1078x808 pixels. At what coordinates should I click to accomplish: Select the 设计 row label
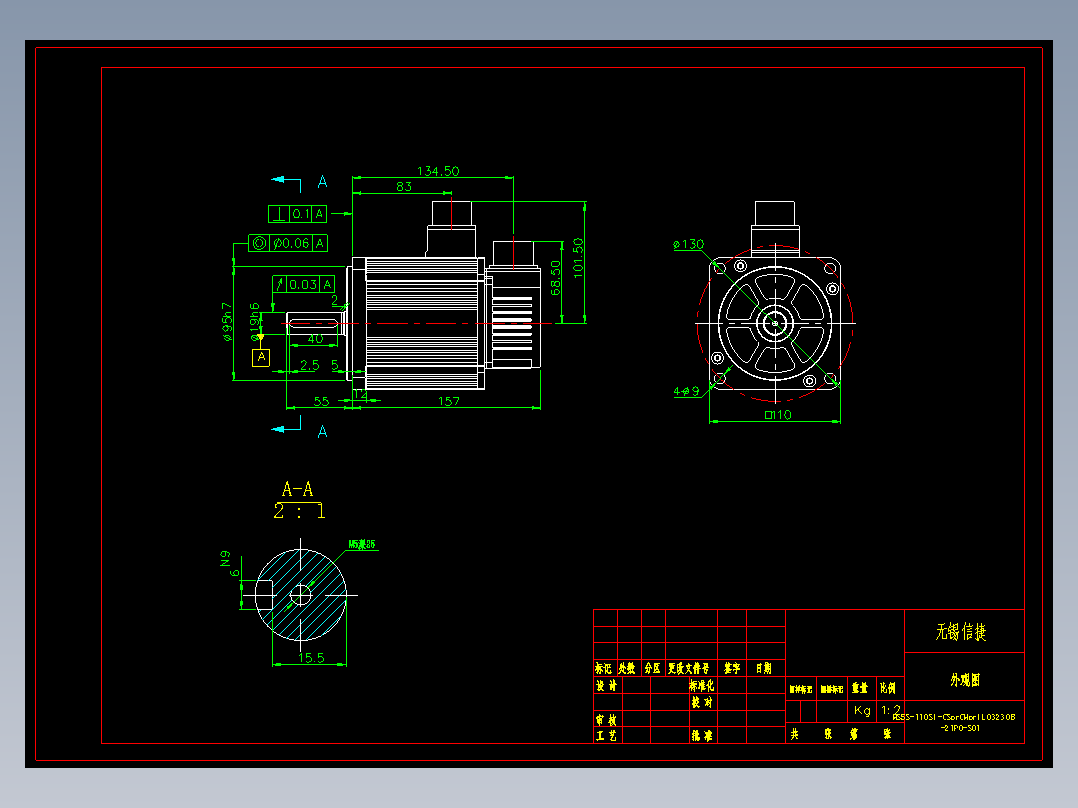click(606, 686)
